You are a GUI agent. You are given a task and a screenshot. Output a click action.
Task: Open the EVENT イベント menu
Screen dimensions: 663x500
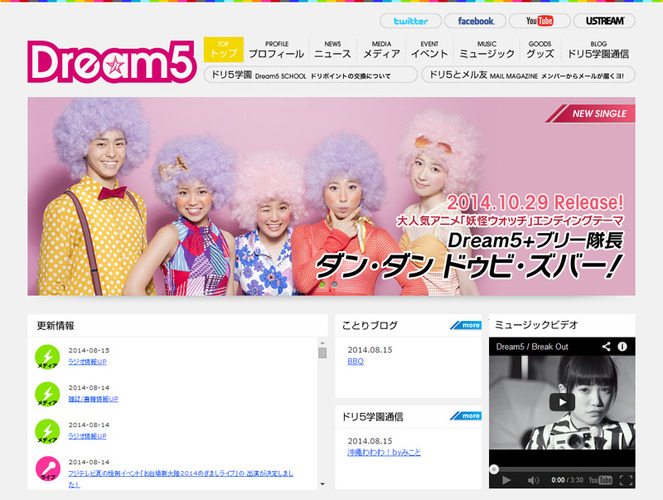(x=429, y=49)
